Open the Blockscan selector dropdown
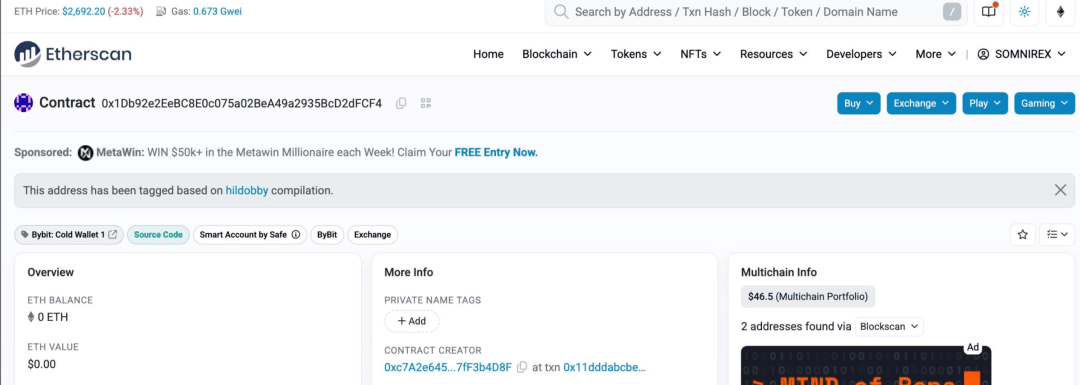The image size is (1080, 385). (889, 326)
